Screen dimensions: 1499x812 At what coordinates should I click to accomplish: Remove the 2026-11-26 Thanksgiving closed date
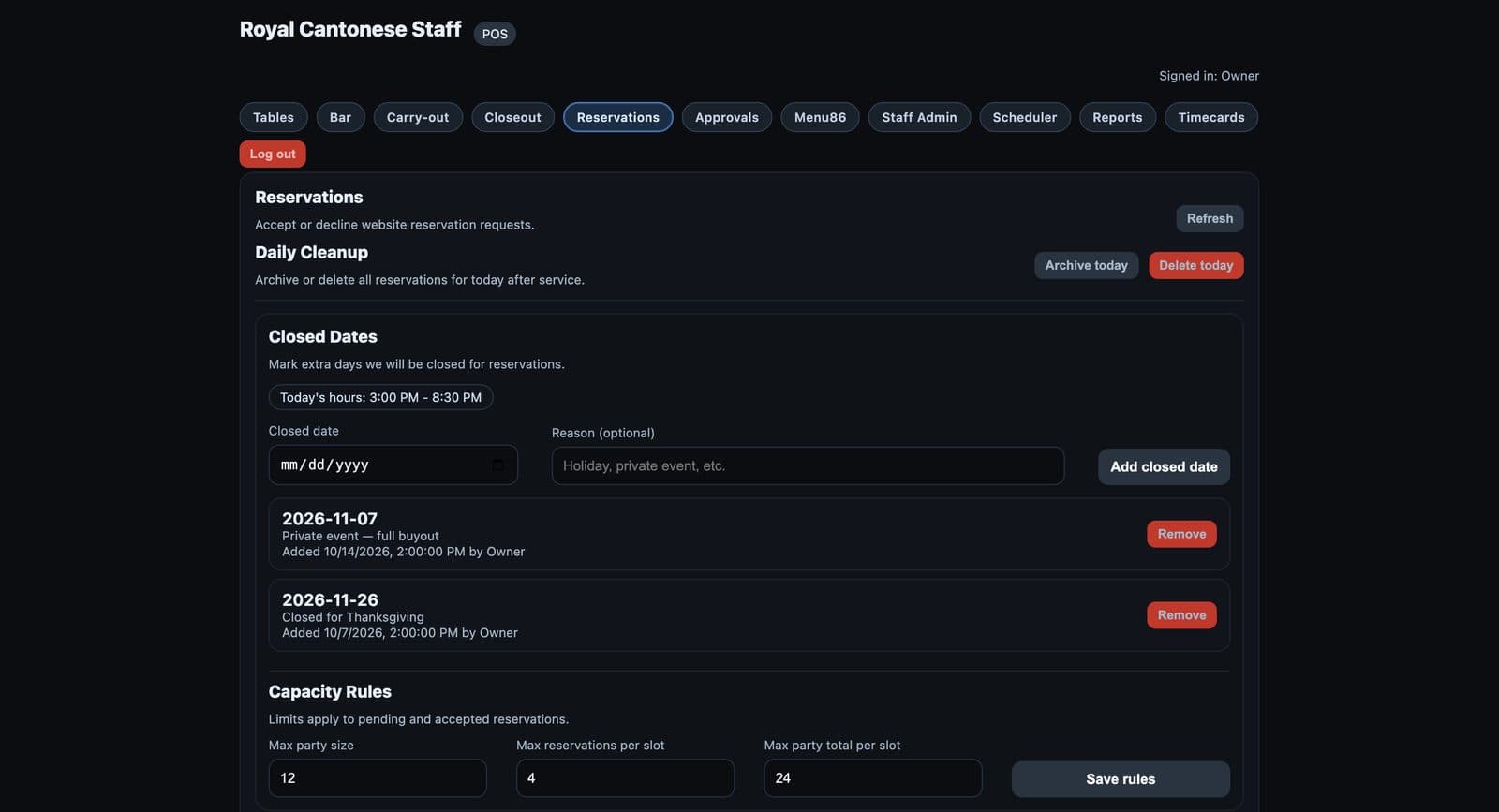click(x=1181, y=615)
